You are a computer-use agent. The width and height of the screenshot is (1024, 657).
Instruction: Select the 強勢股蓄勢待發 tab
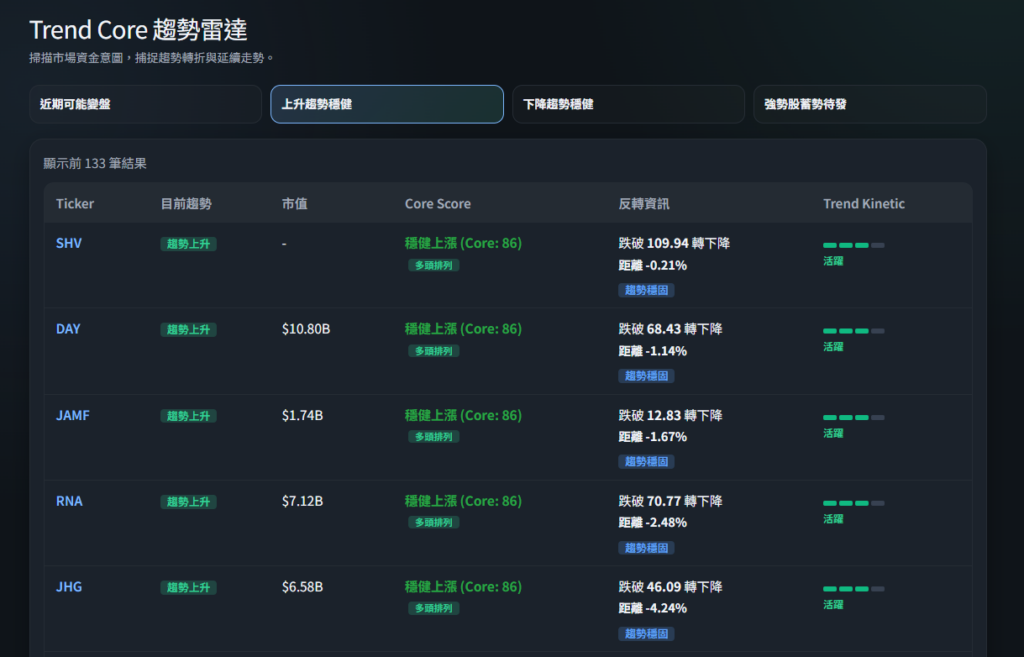869,104
